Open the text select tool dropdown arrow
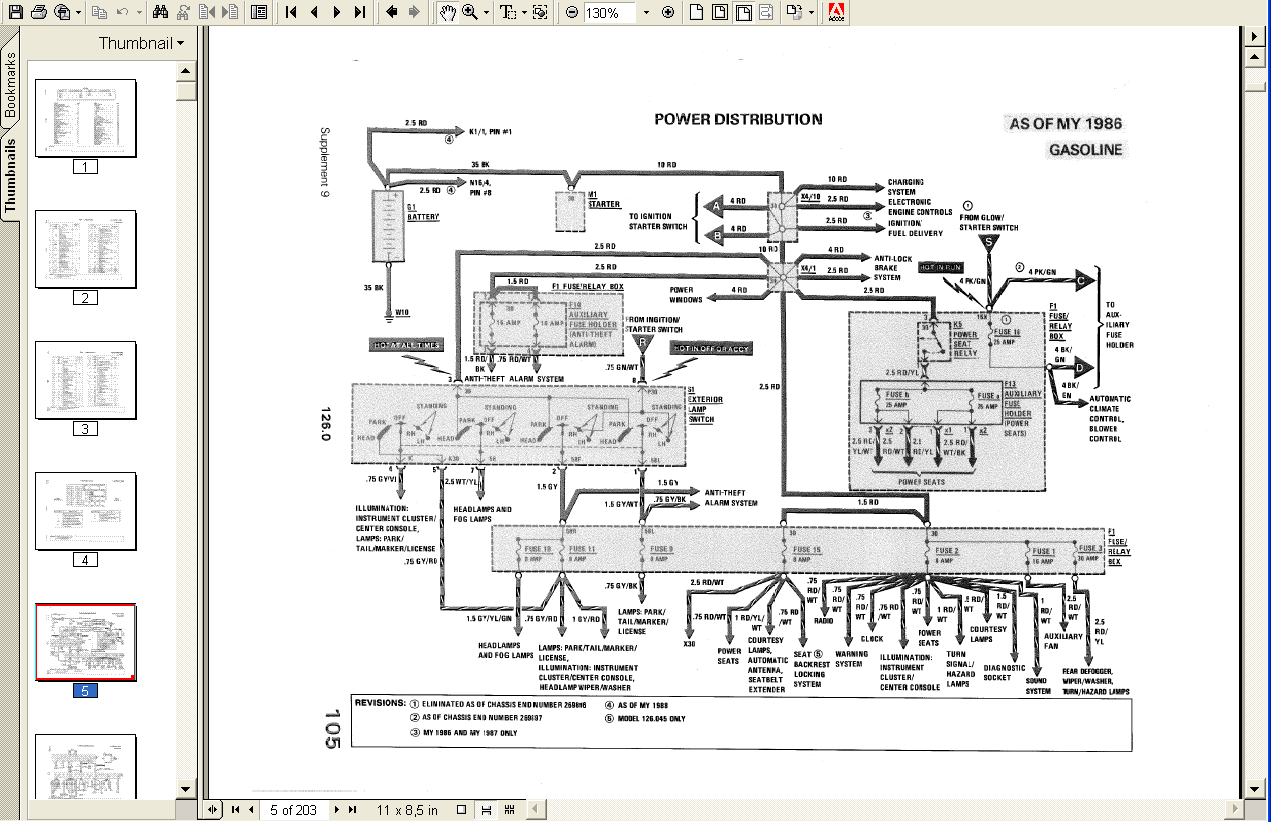 tap(524, 13)
